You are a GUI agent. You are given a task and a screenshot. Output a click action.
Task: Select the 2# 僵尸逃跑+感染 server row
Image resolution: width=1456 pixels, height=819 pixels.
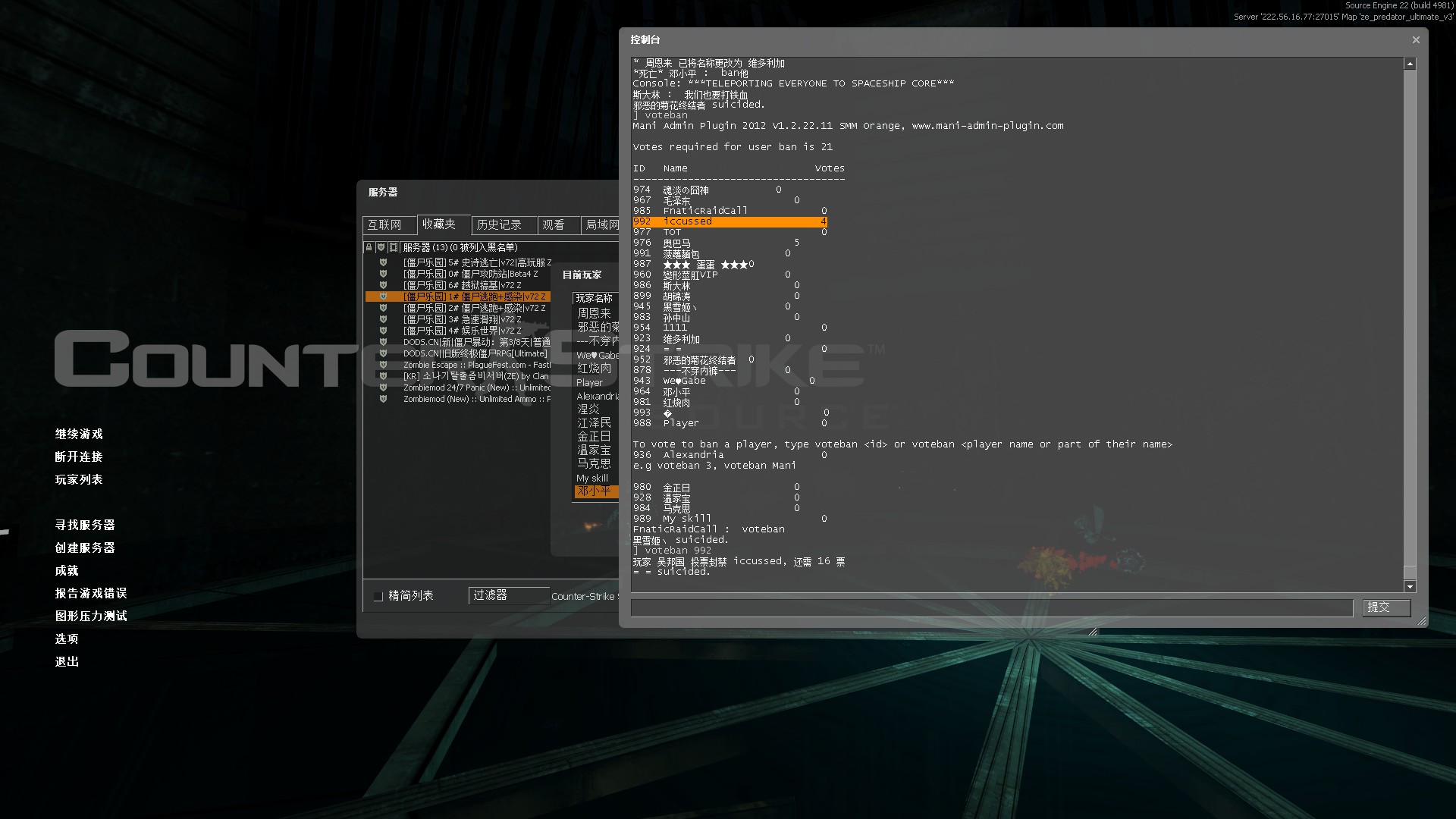coord(458,308)
